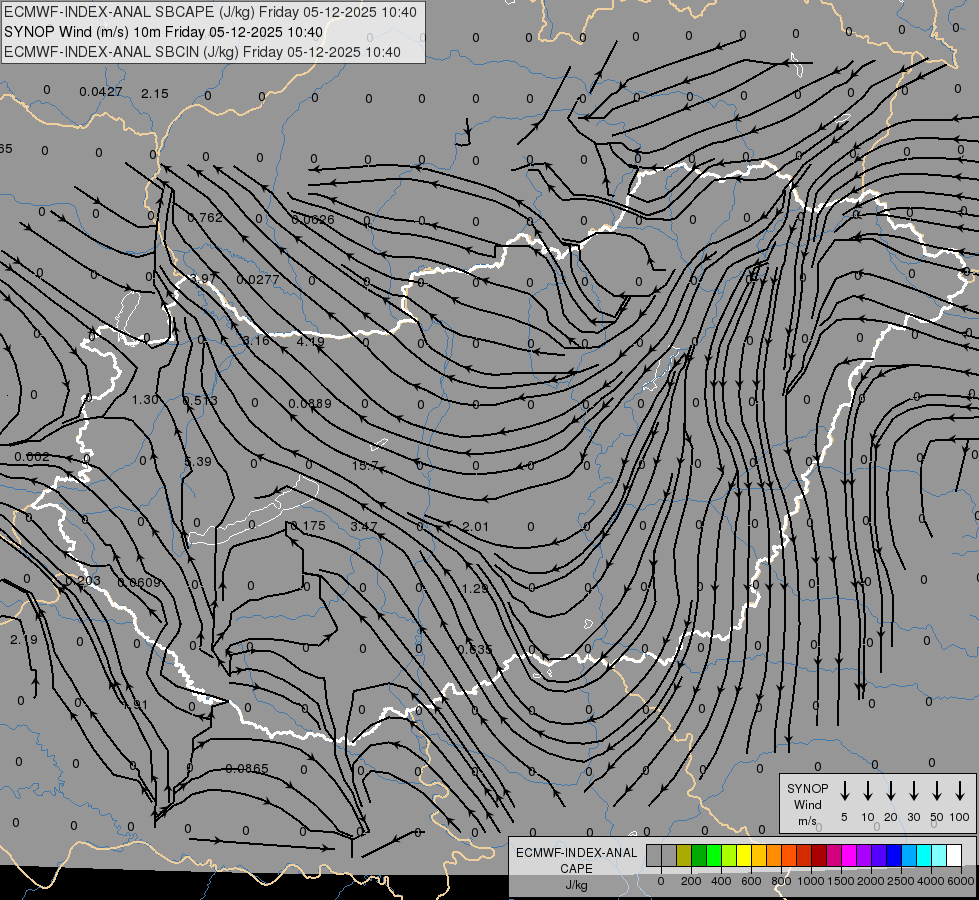
Task: Click the 100 m/s wind arrow in legend
Action: [x=960, y=791]
